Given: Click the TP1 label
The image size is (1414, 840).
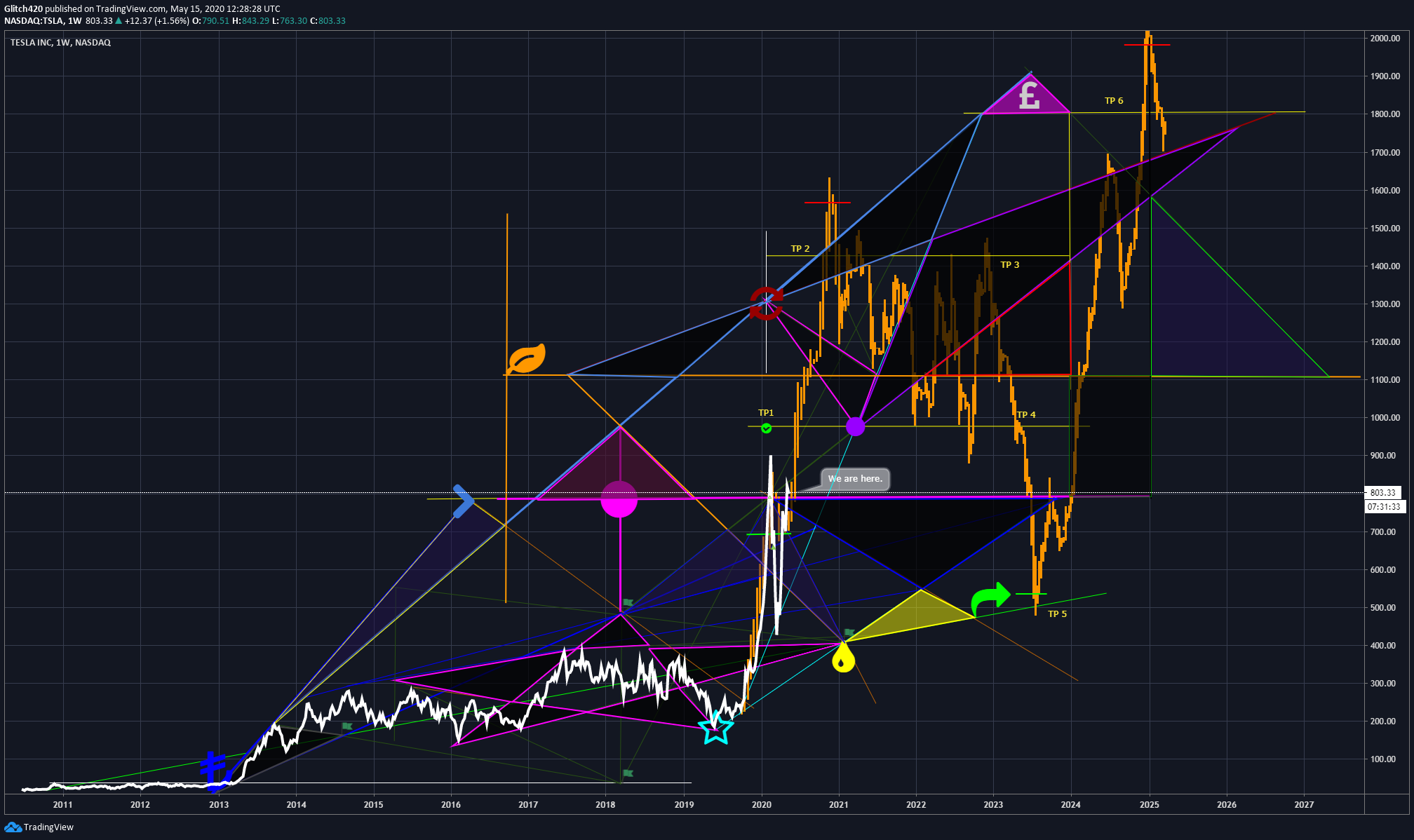Looking at the screenshot, I should point(766,413).
